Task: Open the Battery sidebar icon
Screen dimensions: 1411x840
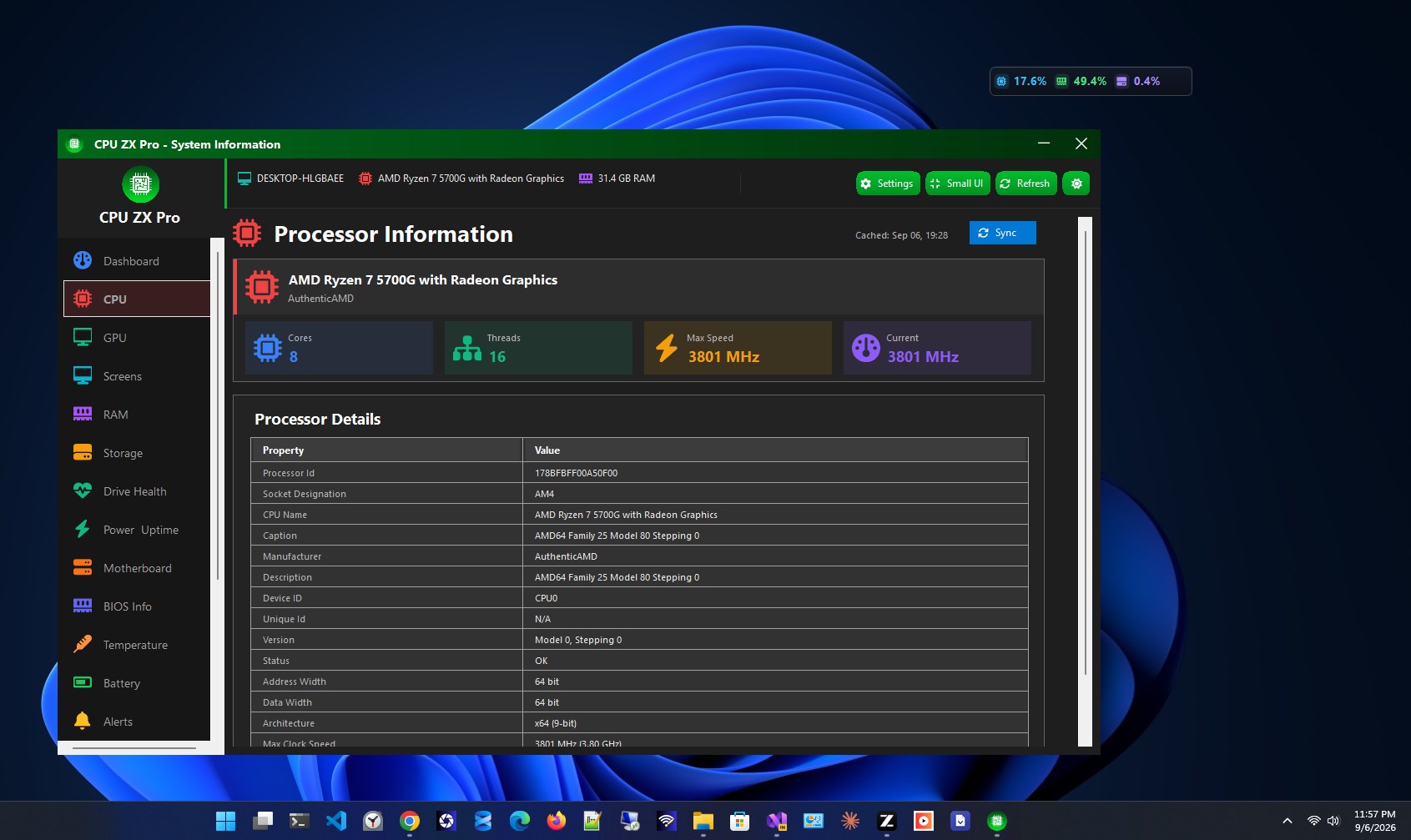Action: pos(83,682)
